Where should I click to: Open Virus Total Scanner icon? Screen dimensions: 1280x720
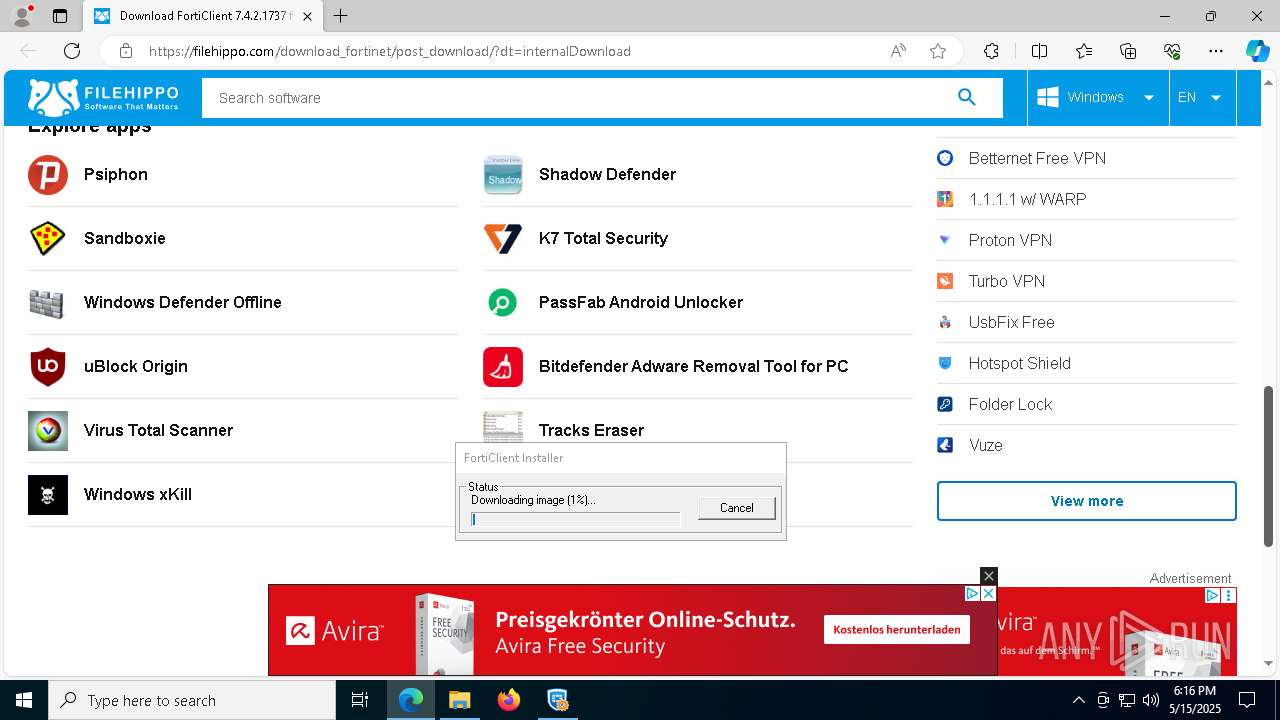[48, 431]
